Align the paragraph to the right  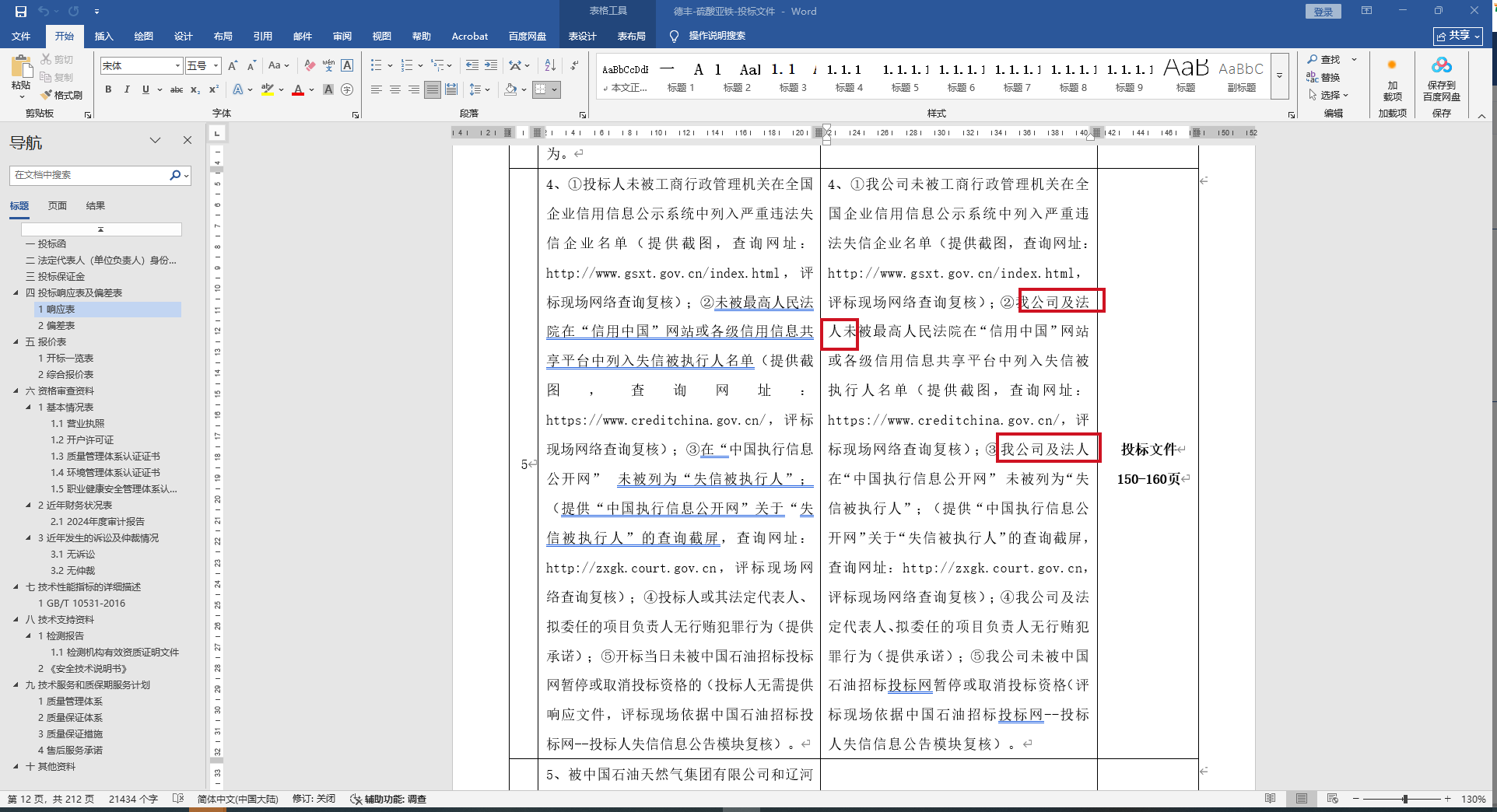pos(414,90)
